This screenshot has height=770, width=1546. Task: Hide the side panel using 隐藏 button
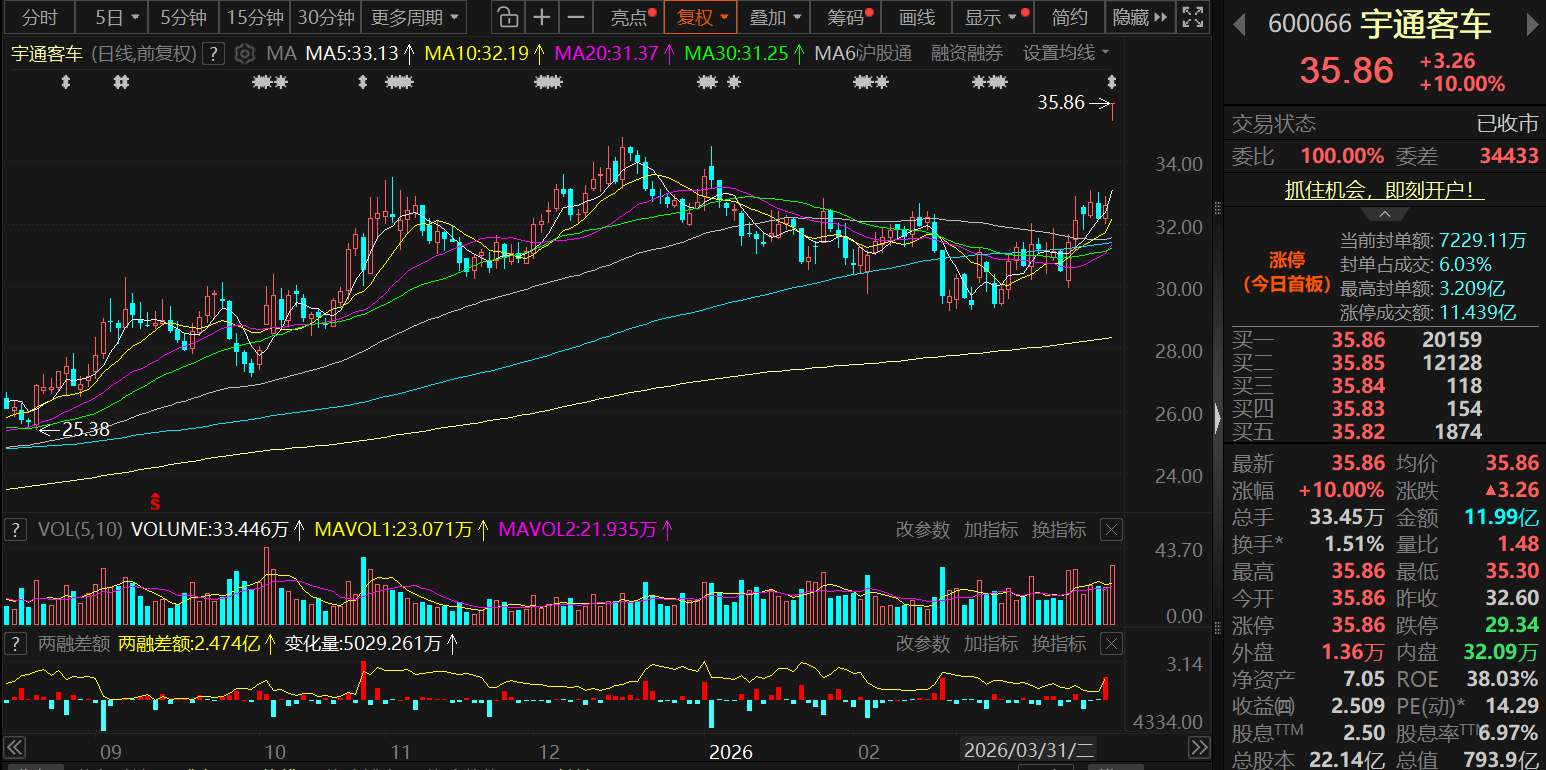point(1140,17)
